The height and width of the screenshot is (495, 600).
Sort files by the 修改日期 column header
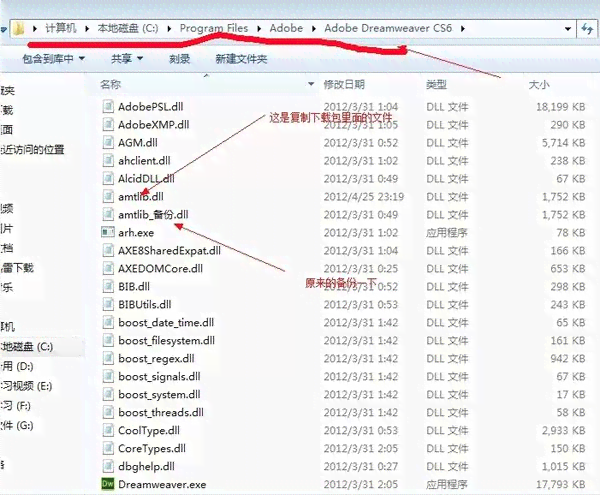pyautogui.click(x=344, y=84)
